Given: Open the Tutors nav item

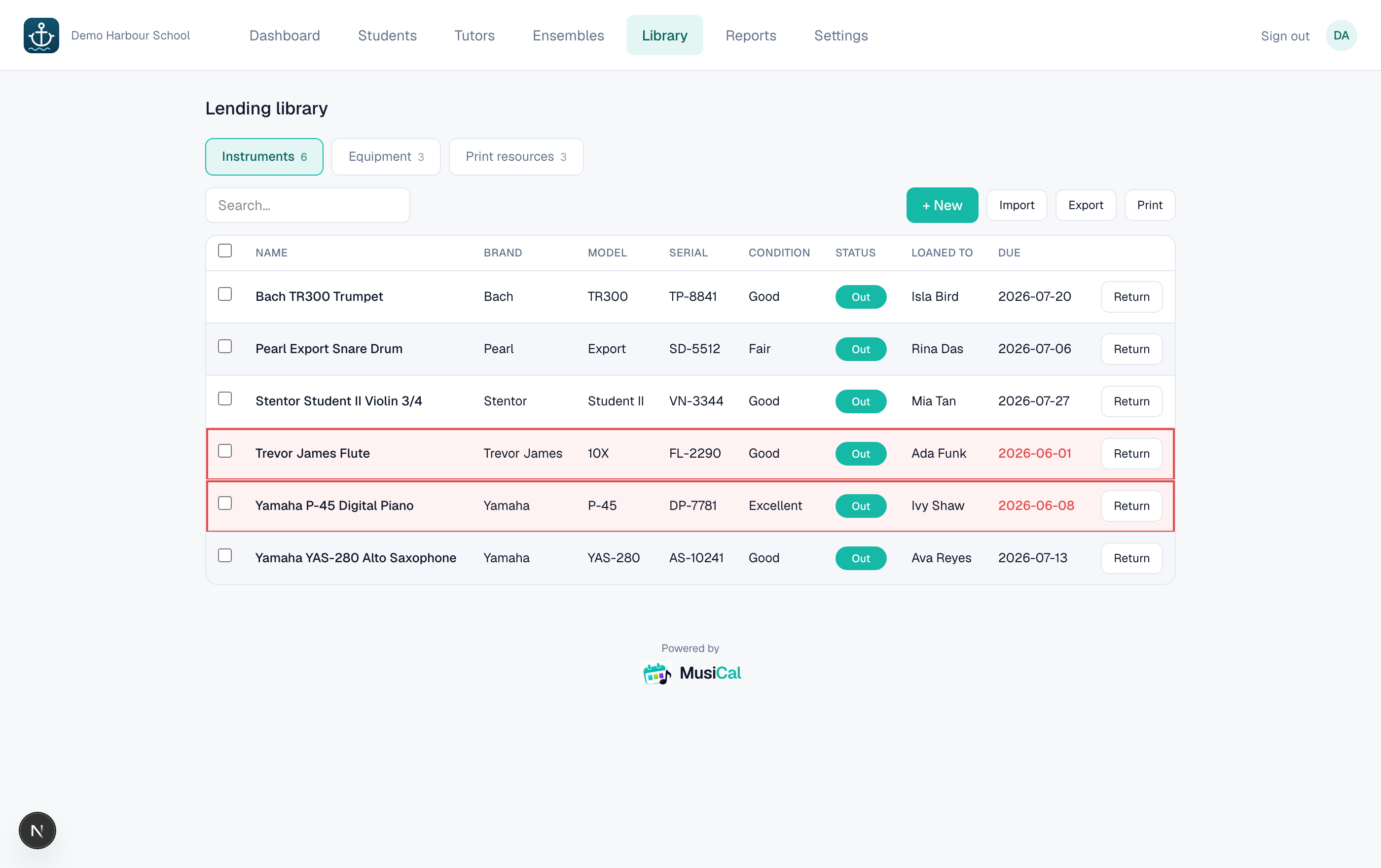Looking at the screenshot, I should [474, 36].
